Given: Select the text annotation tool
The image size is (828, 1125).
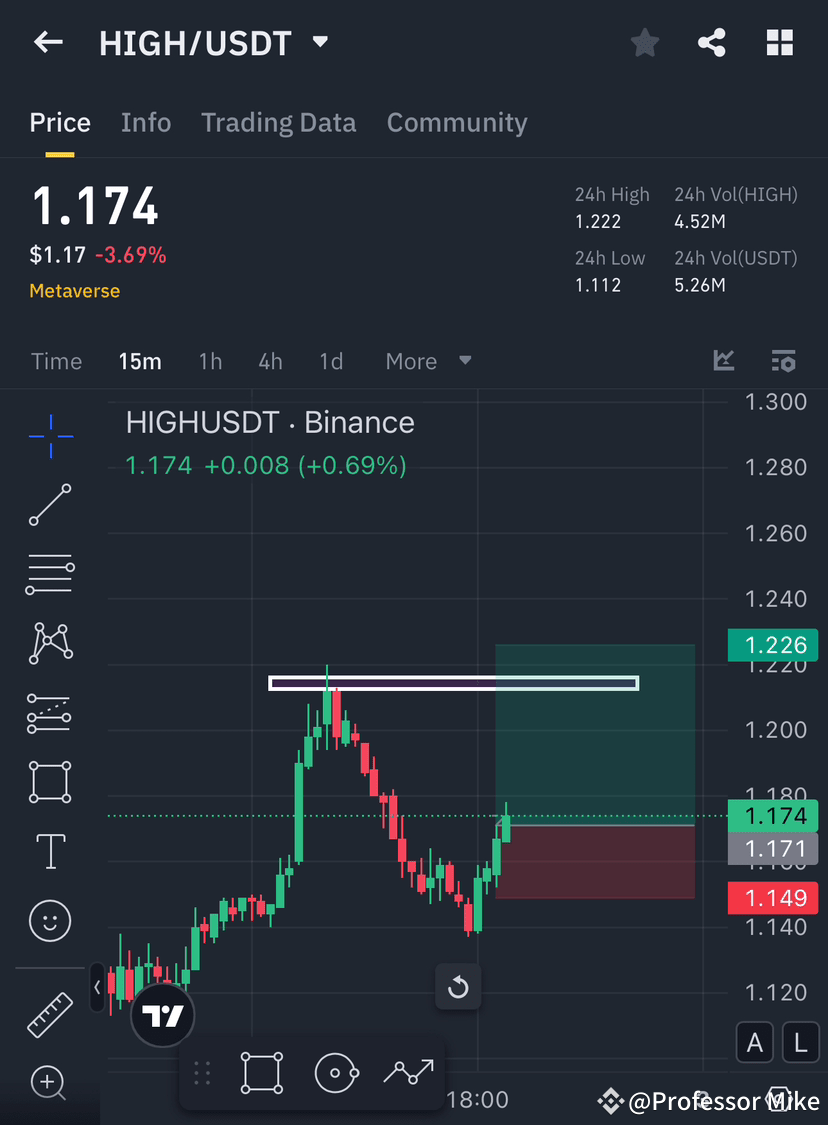Looking at the screenshot, I should [x=50, y=851].
